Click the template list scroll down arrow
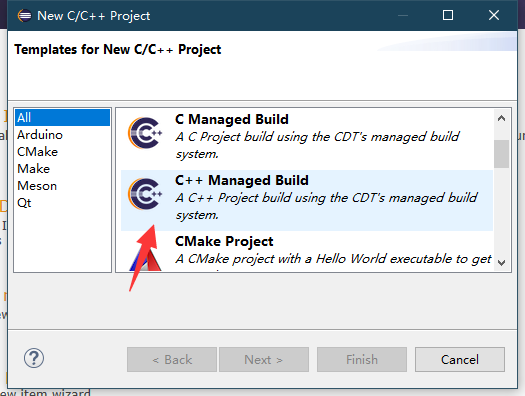 coord(501,262)
